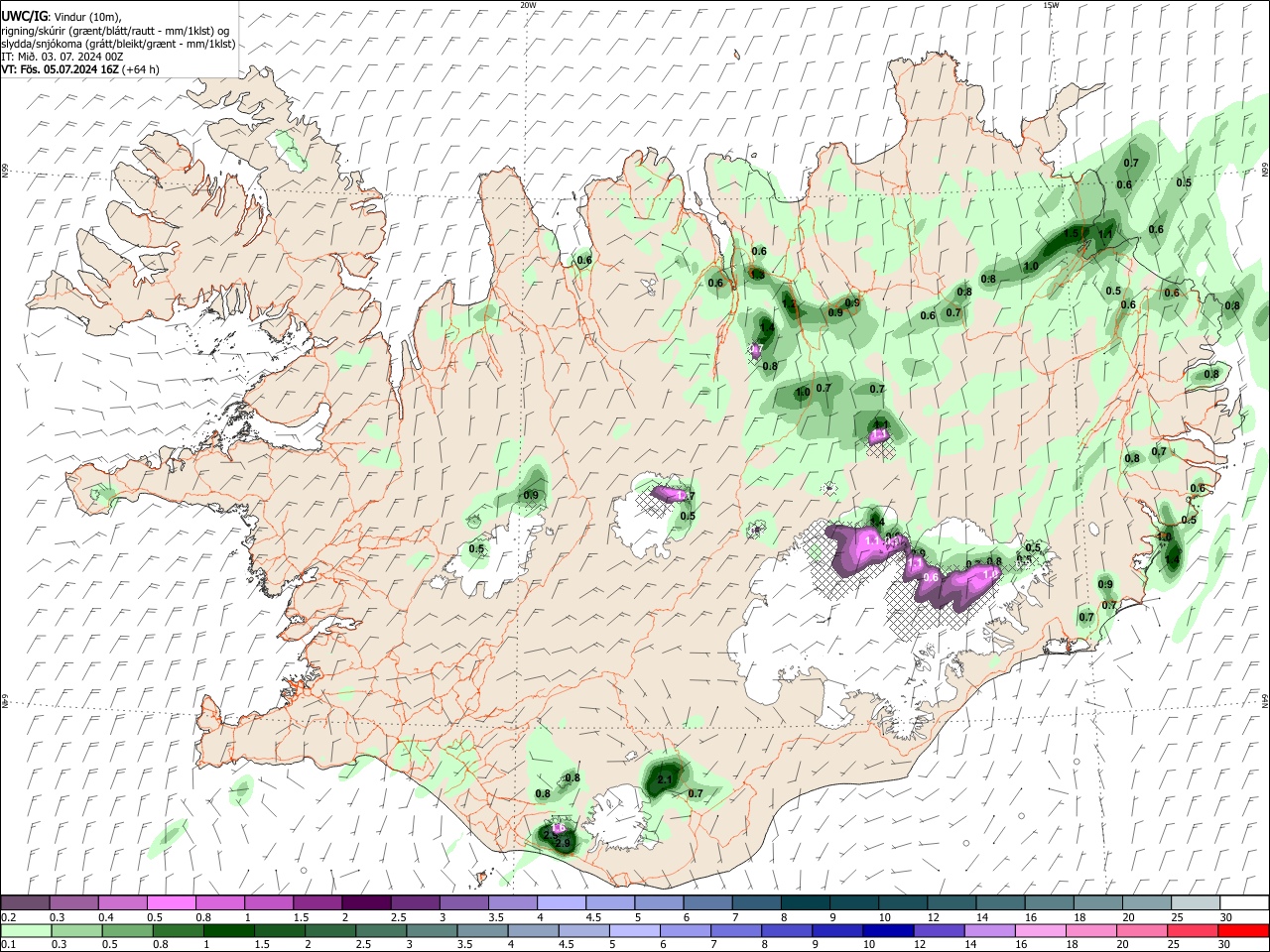Pick the dark purple top-row swatch labeled 2
The width and height of the screenshot is (1270, 952).
tap(365, 902)
